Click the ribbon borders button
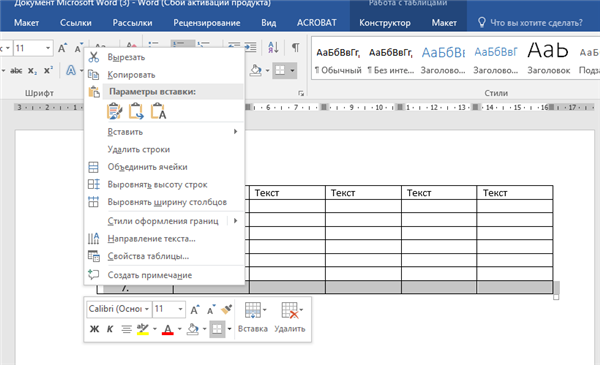Viewport: 600px width, 365px height. point(280,70)
